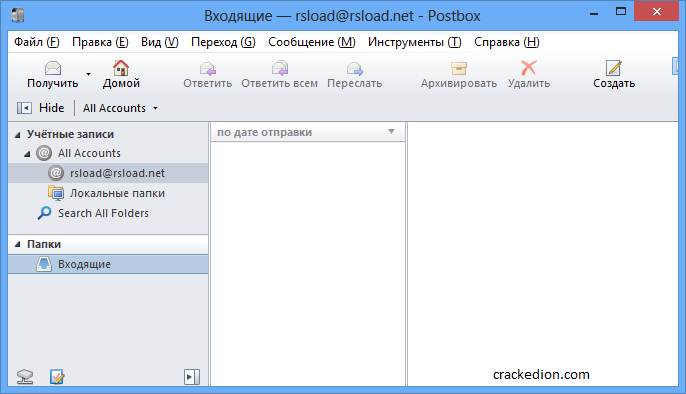Click the magnifier icon beside Search All Folders
The width and height of the screenshot is (686, 394).
point(44,213)
